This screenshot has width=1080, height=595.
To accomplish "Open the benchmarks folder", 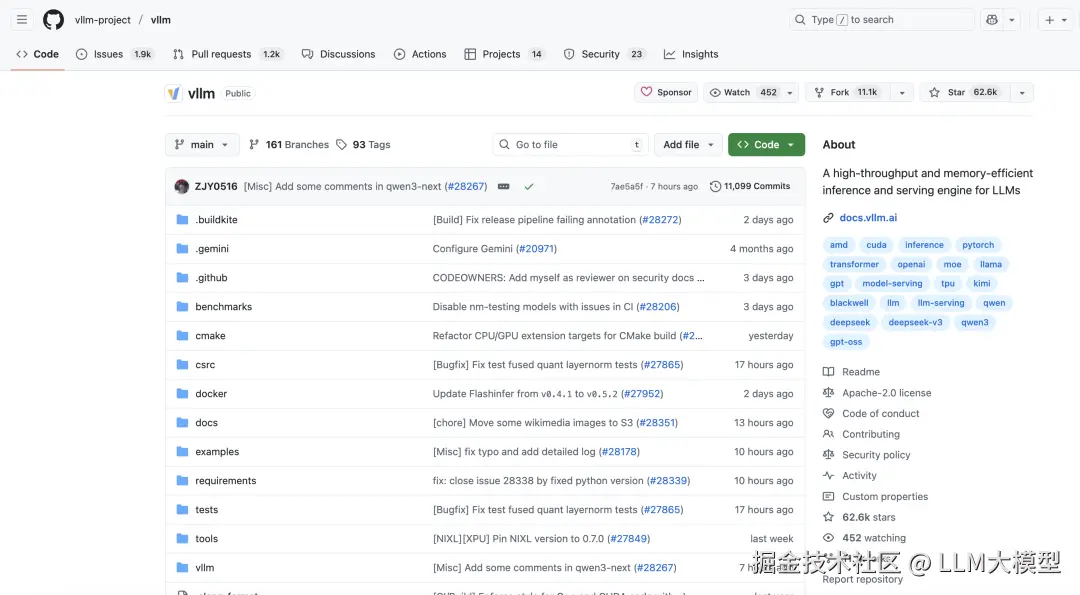I will pyautogui.click(x=223, y=306).
